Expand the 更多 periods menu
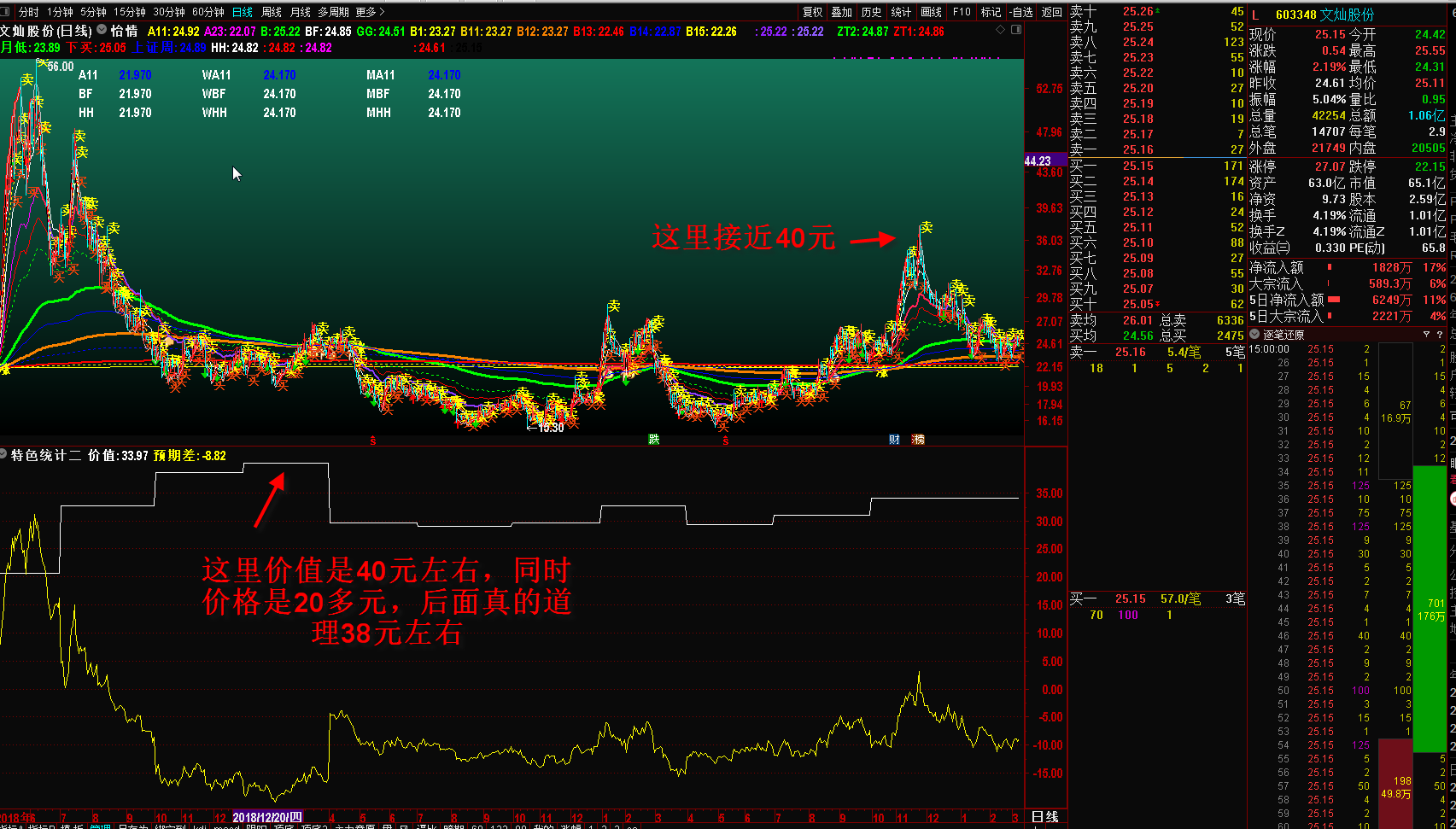Image resolution: width=1456 pixels, height=829 pixels. coord(371,12)
